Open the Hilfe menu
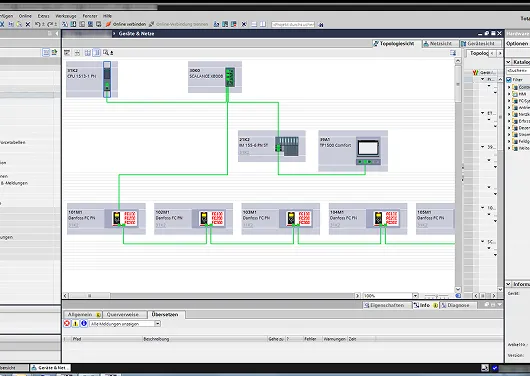 (x=107, y=16)
